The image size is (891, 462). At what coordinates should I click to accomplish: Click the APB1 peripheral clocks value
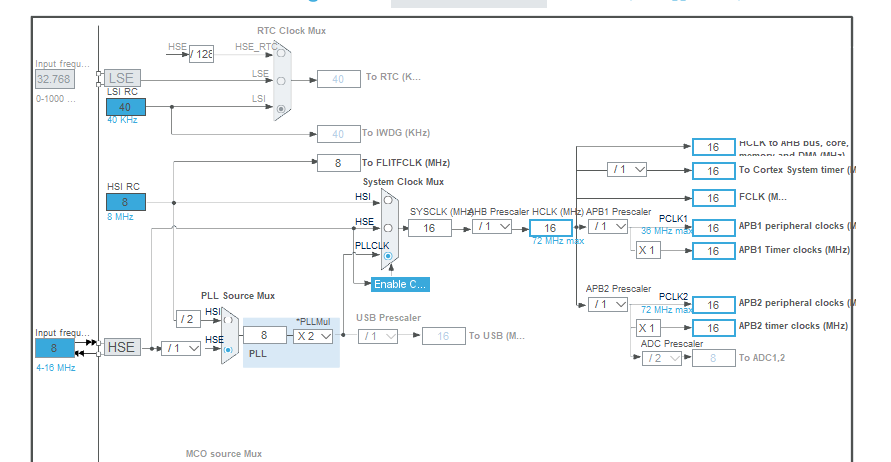coord(714,228)
